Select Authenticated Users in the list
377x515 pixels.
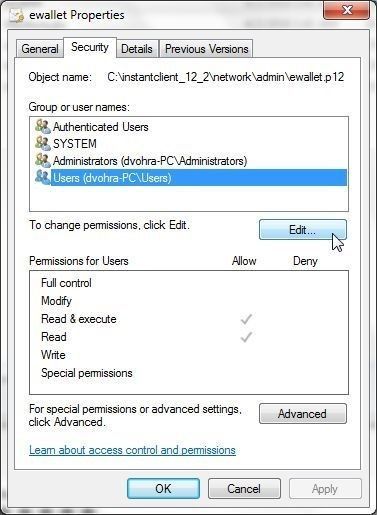101,127
